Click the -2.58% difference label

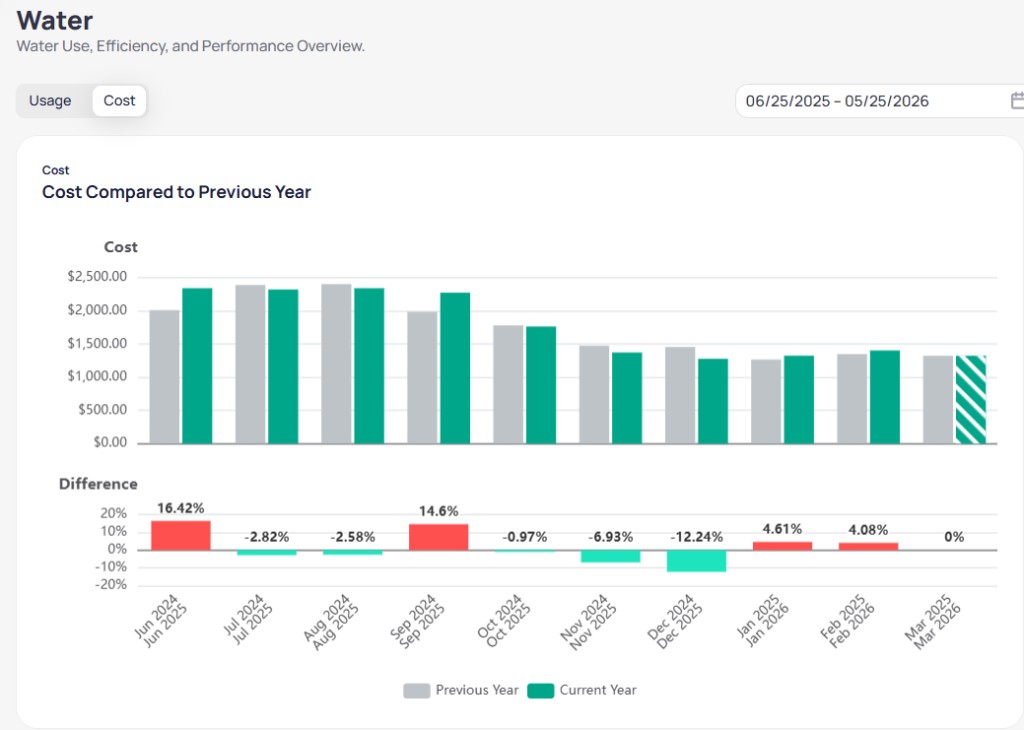pos(353,537)
